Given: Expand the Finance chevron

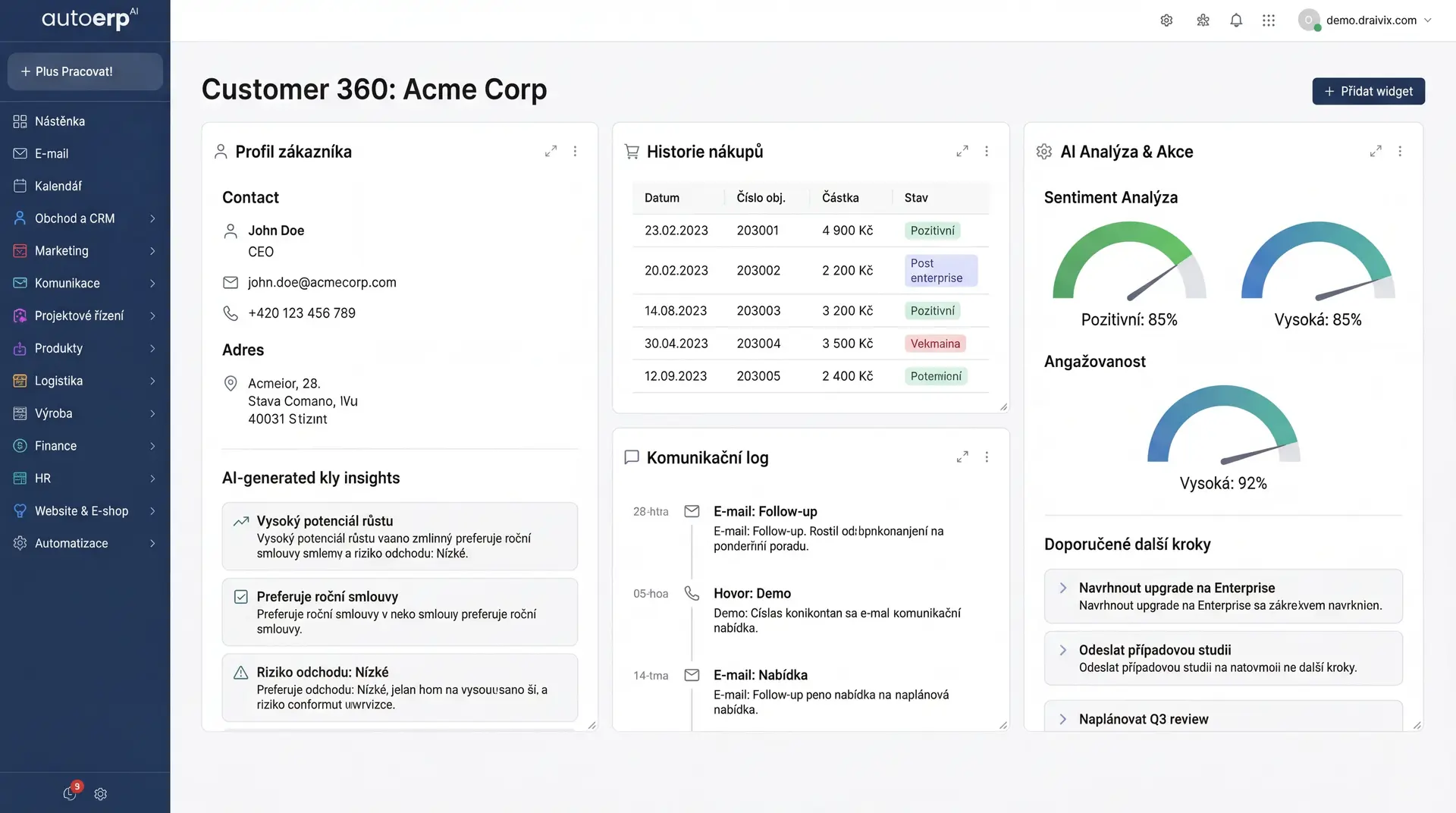Looking at the screenshot, I should coord(152,446).
